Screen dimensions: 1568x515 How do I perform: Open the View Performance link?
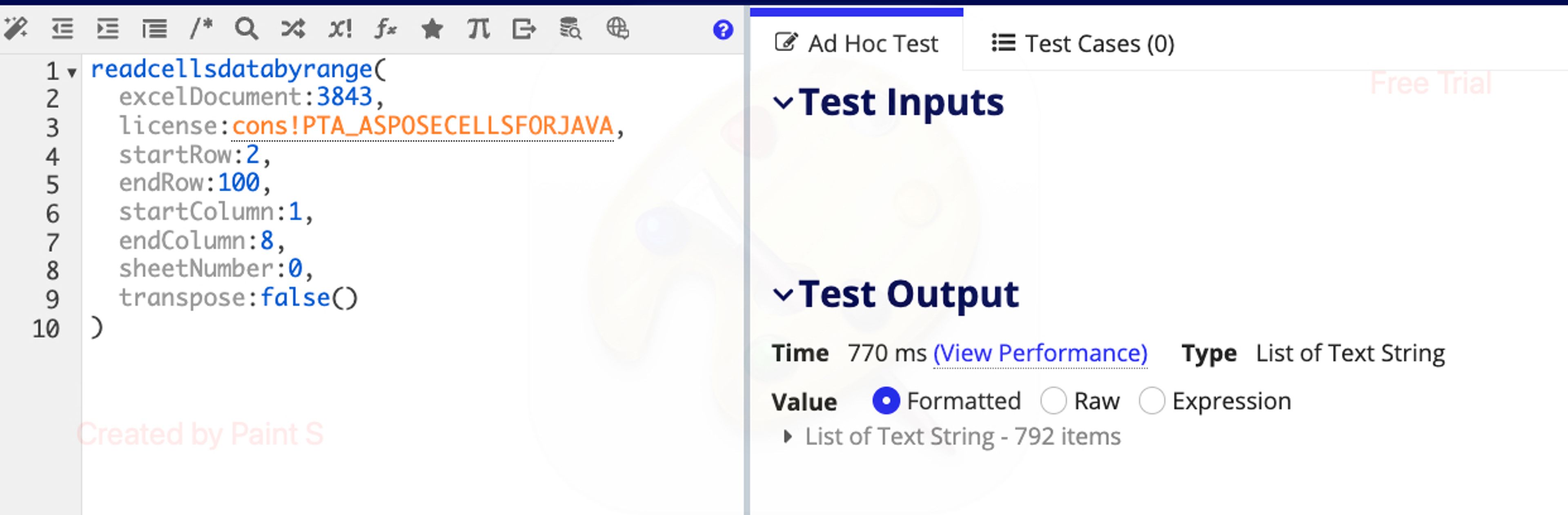click(x=1040, y=353)
